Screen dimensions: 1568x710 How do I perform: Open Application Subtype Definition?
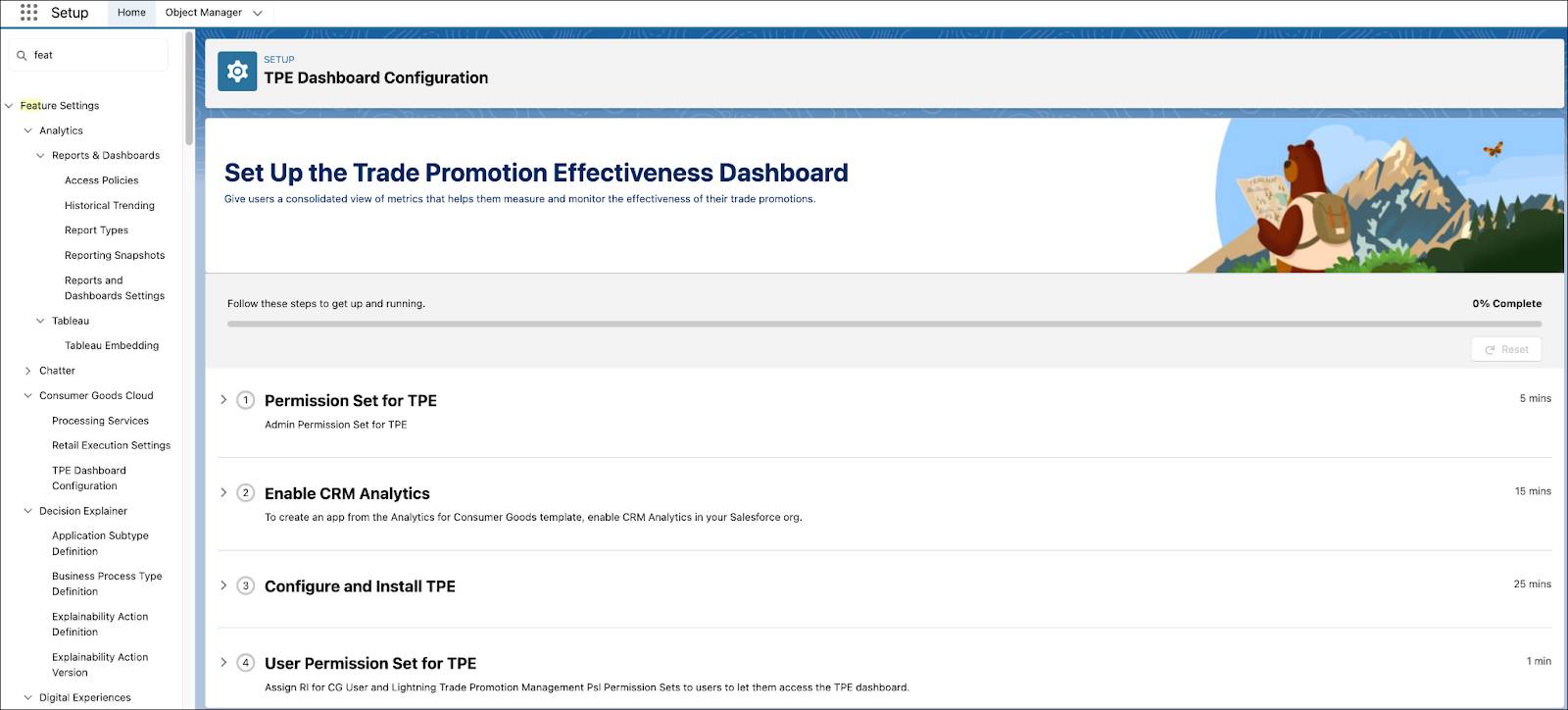(100, 543)
